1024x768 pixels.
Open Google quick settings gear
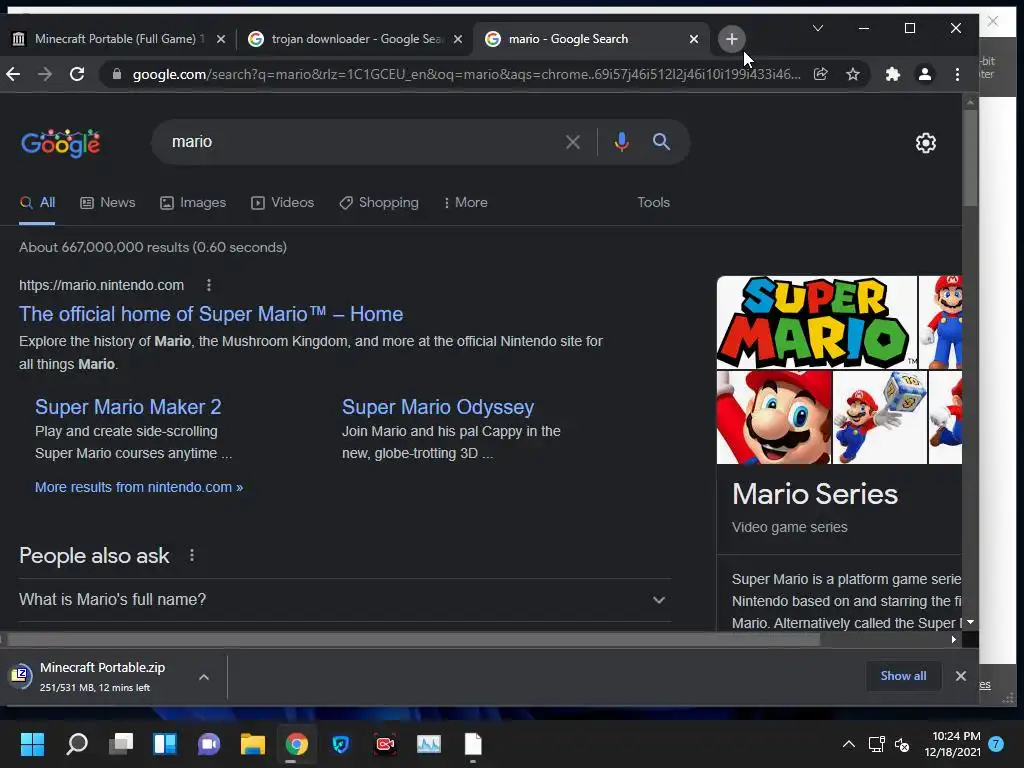click(925, 142)
